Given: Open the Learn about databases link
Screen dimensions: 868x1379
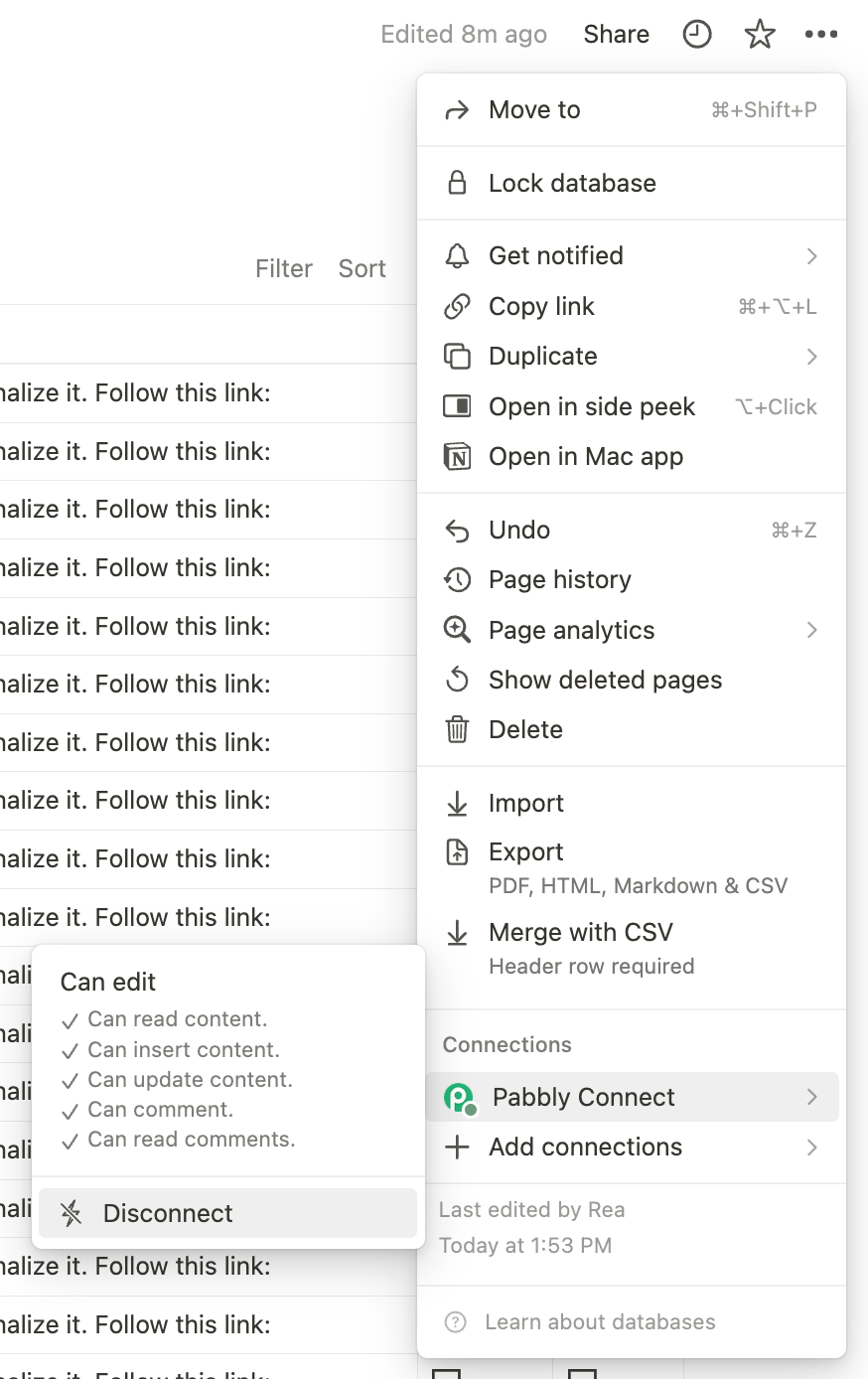Looking at the screenshot, I should point(600,1322).
